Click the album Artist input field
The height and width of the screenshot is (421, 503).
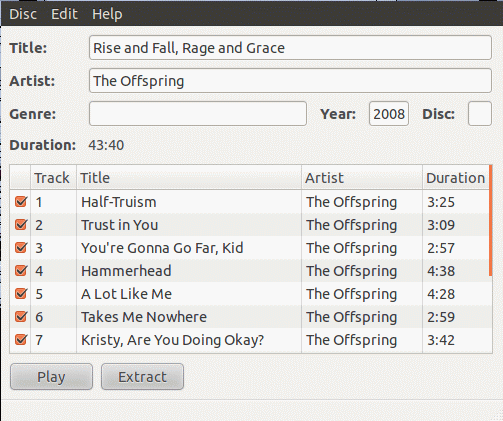(x=290, y=81)
